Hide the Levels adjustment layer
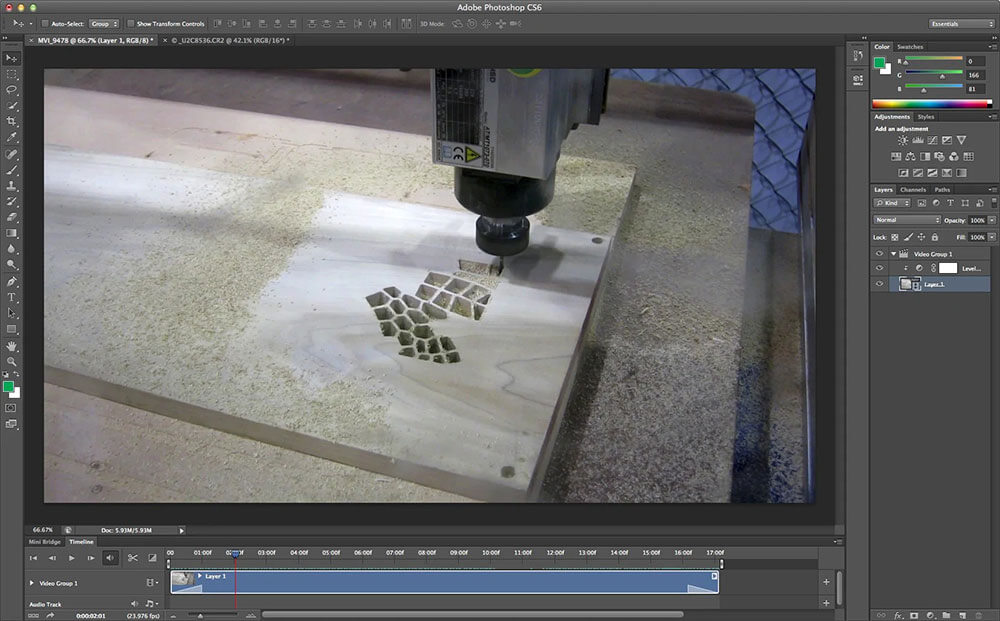This screenshot has width=1000, height=621. coord(879,268)
